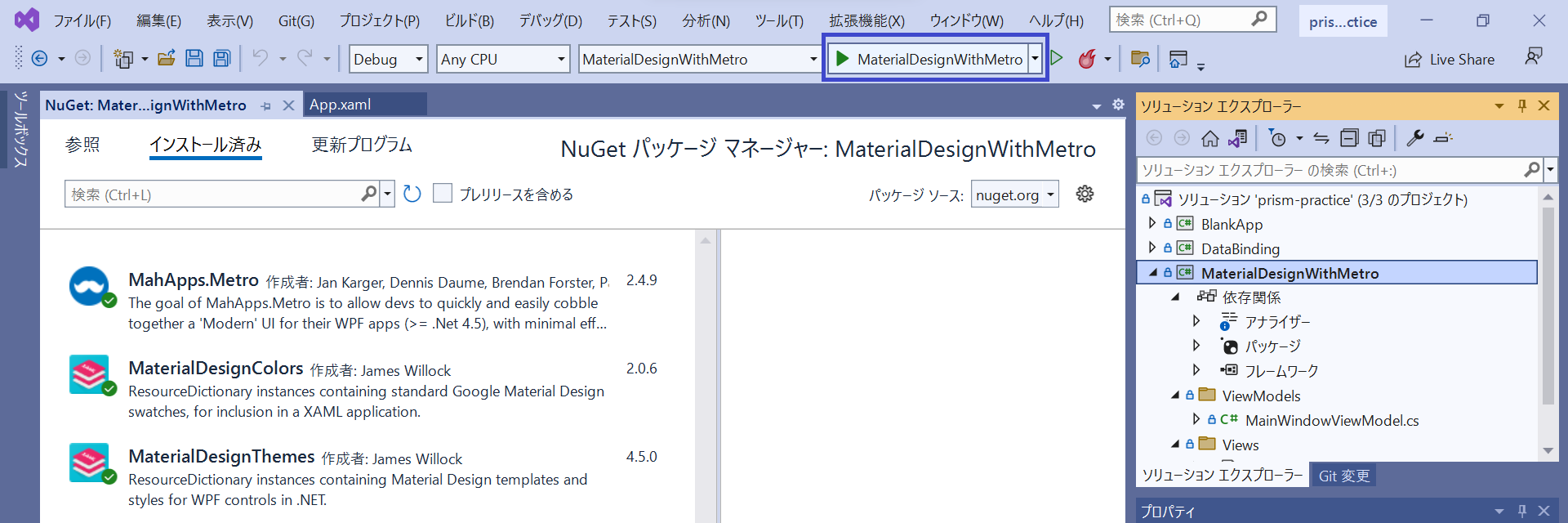
Task: Open the nuget.org package source dropdown
Action: point(1050,194)
